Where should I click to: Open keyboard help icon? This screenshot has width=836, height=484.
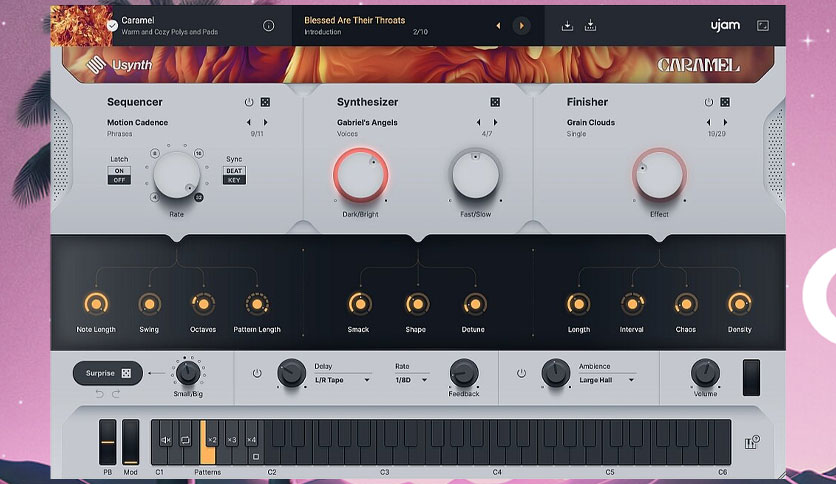752,442
